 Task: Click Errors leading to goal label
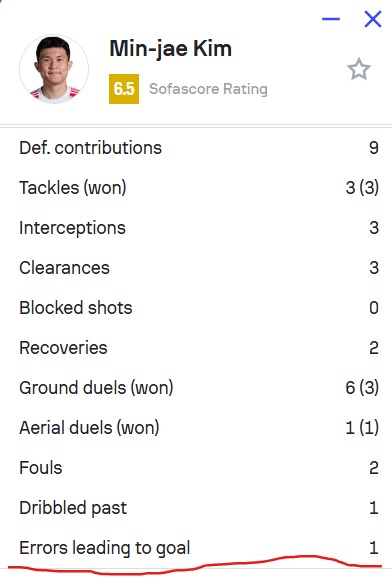[105, 548]
